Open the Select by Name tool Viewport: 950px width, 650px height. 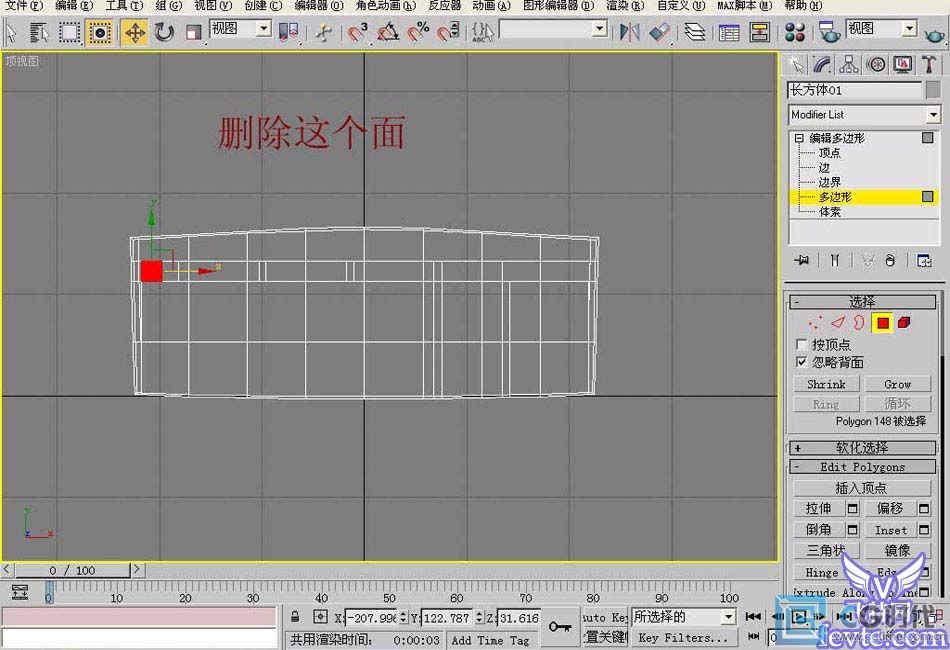click(x=39, y=32)
